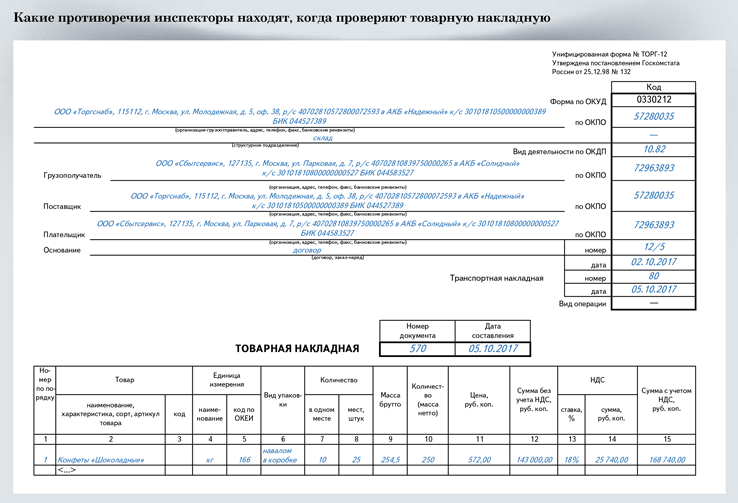Select the value 'договор'
Screen dimensions: 738x503
point(307,250)
